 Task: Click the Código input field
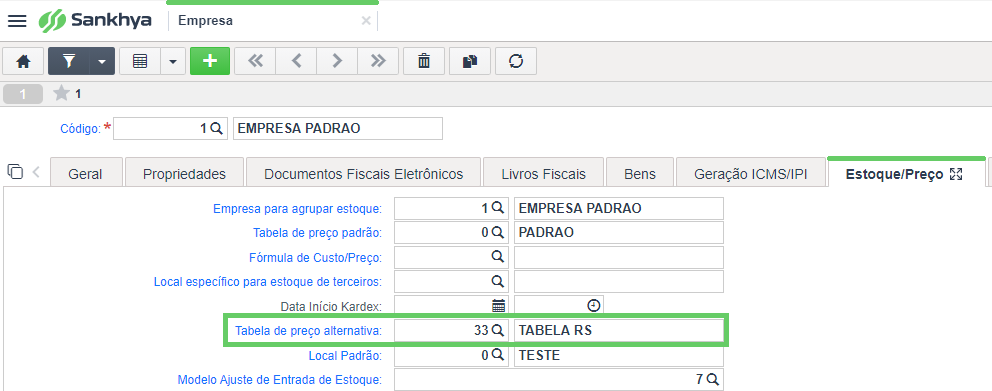click(x=170, y=128)
